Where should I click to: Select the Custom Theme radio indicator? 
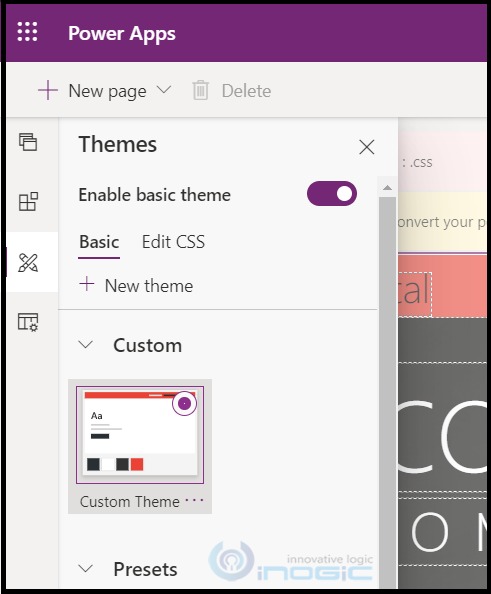tap(185, 403)
